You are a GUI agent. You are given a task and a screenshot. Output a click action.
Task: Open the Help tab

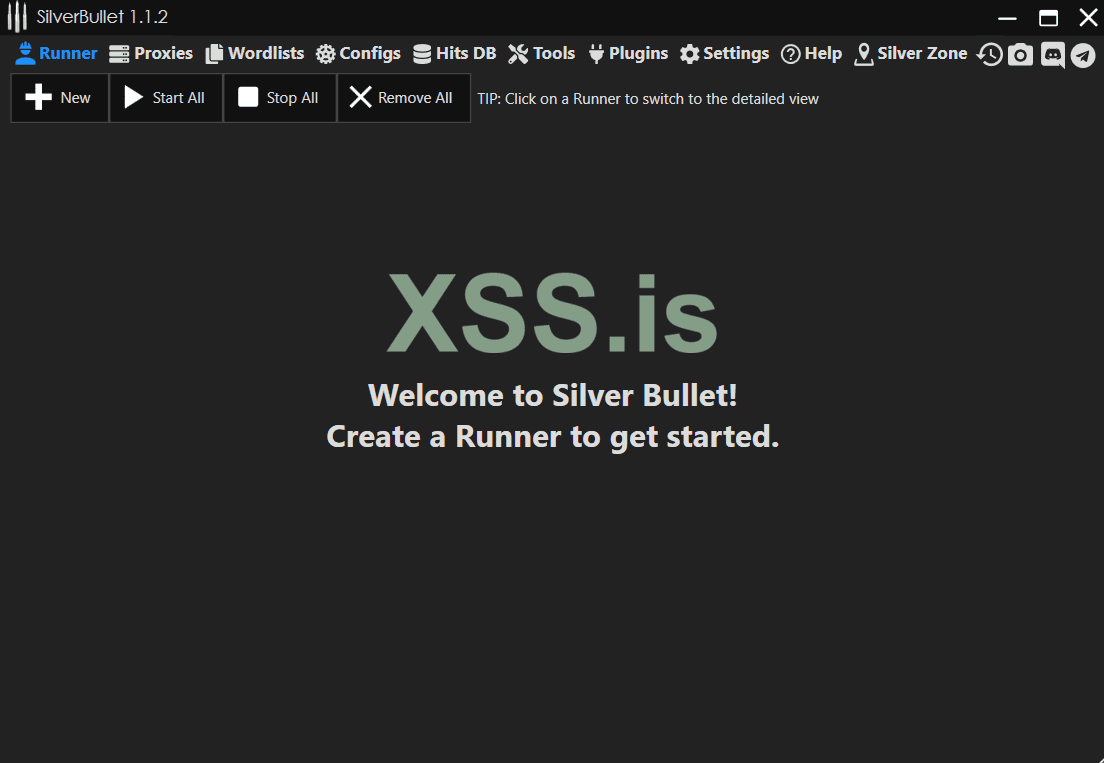pos(812,53)
